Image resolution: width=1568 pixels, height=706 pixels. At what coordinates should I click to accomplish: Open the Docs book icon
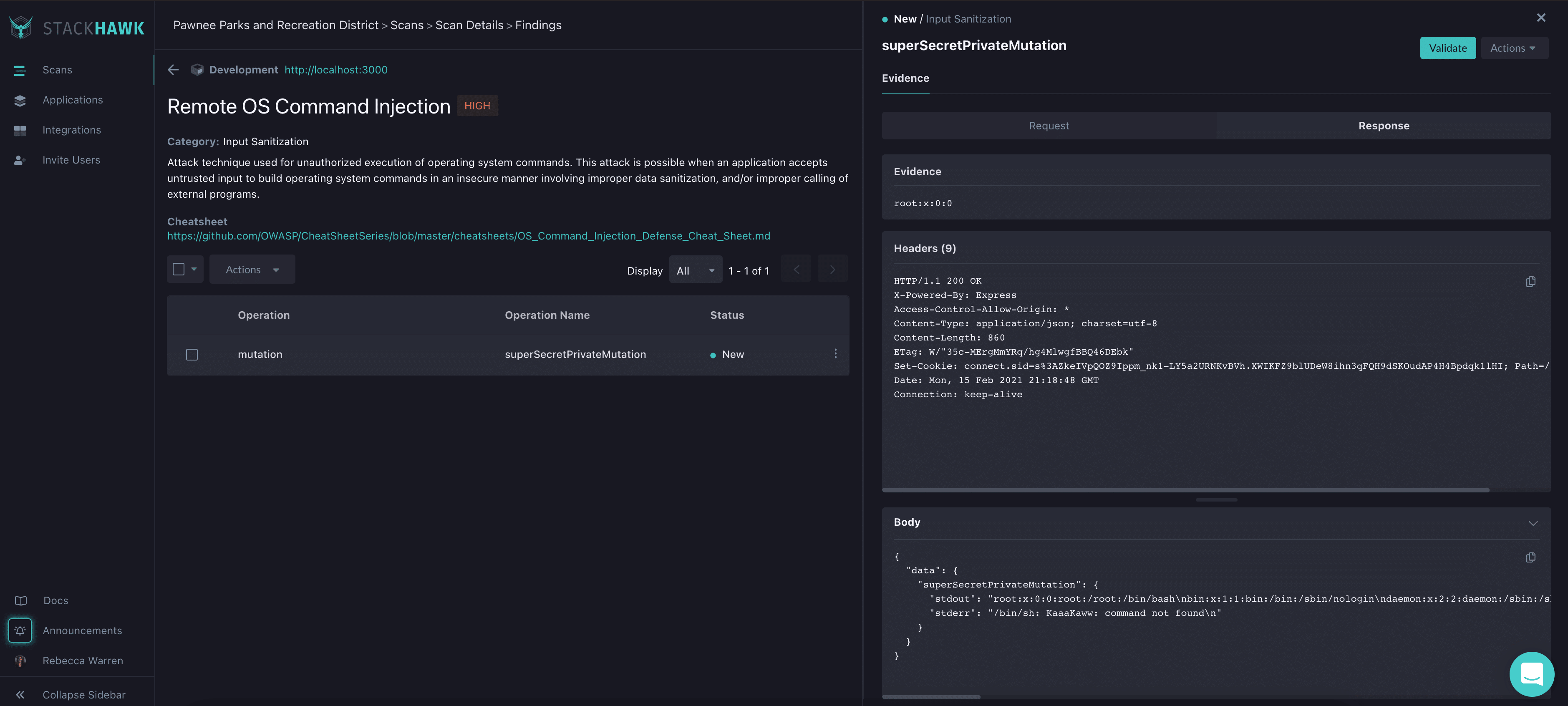(x=21, y=601)
